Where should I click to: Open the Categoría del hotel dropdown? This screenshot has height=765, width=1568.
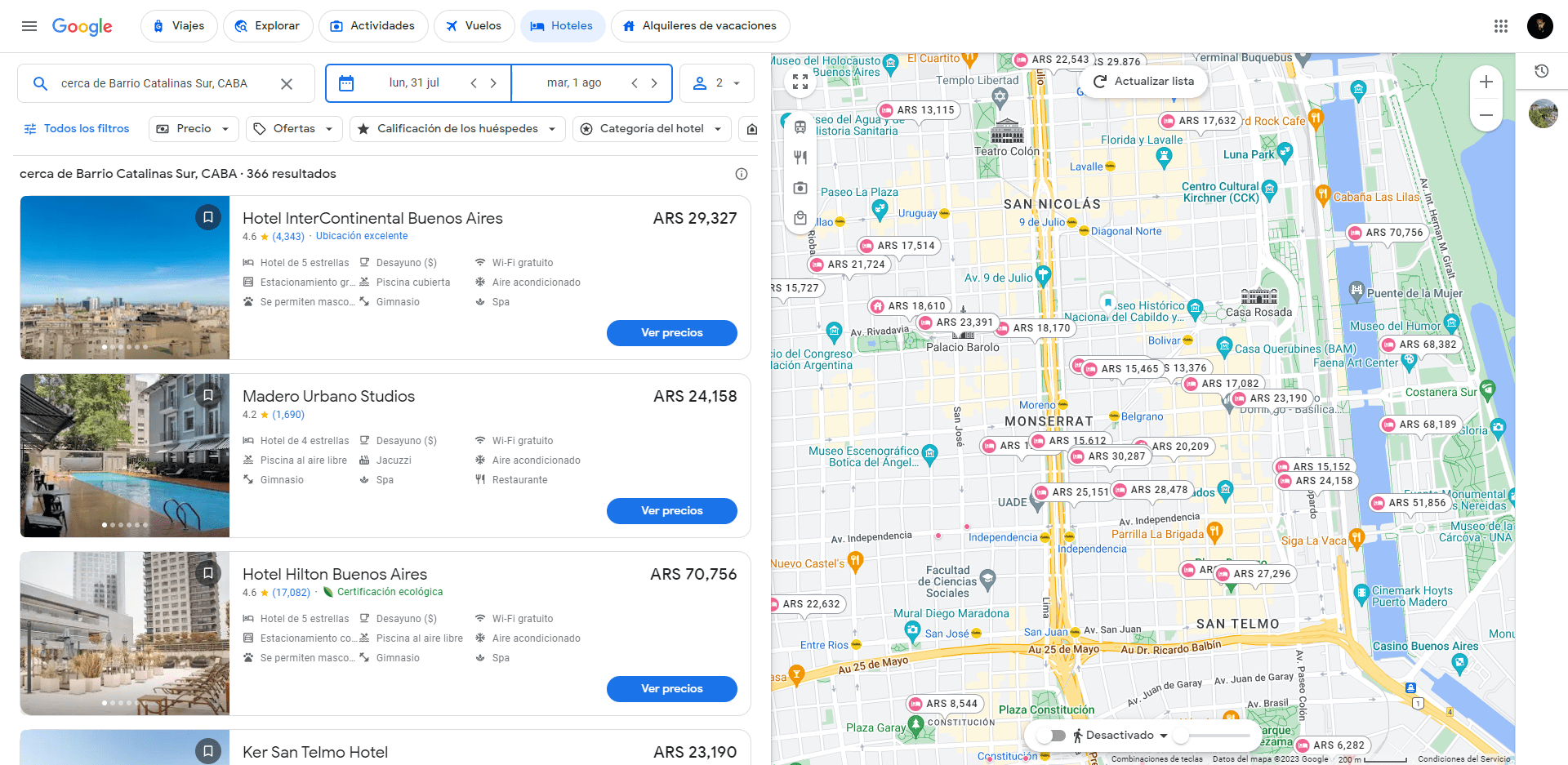tap(651, 128)
